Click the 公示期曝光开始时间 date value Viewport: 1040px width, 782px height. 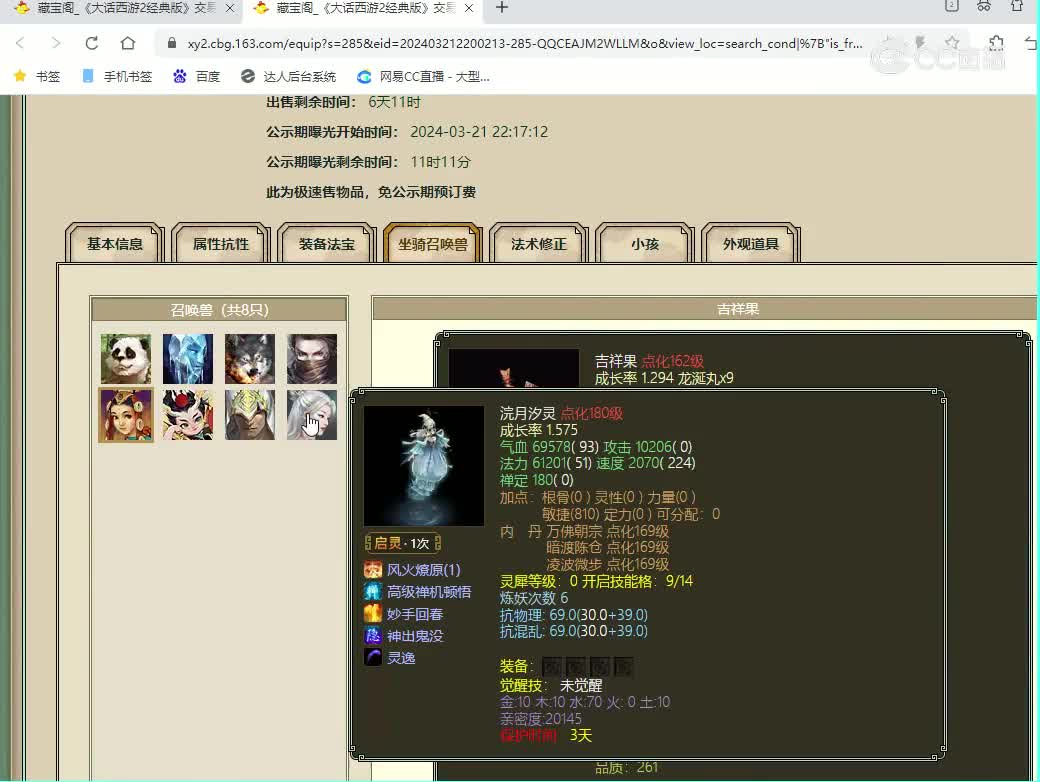click(479, 132)
